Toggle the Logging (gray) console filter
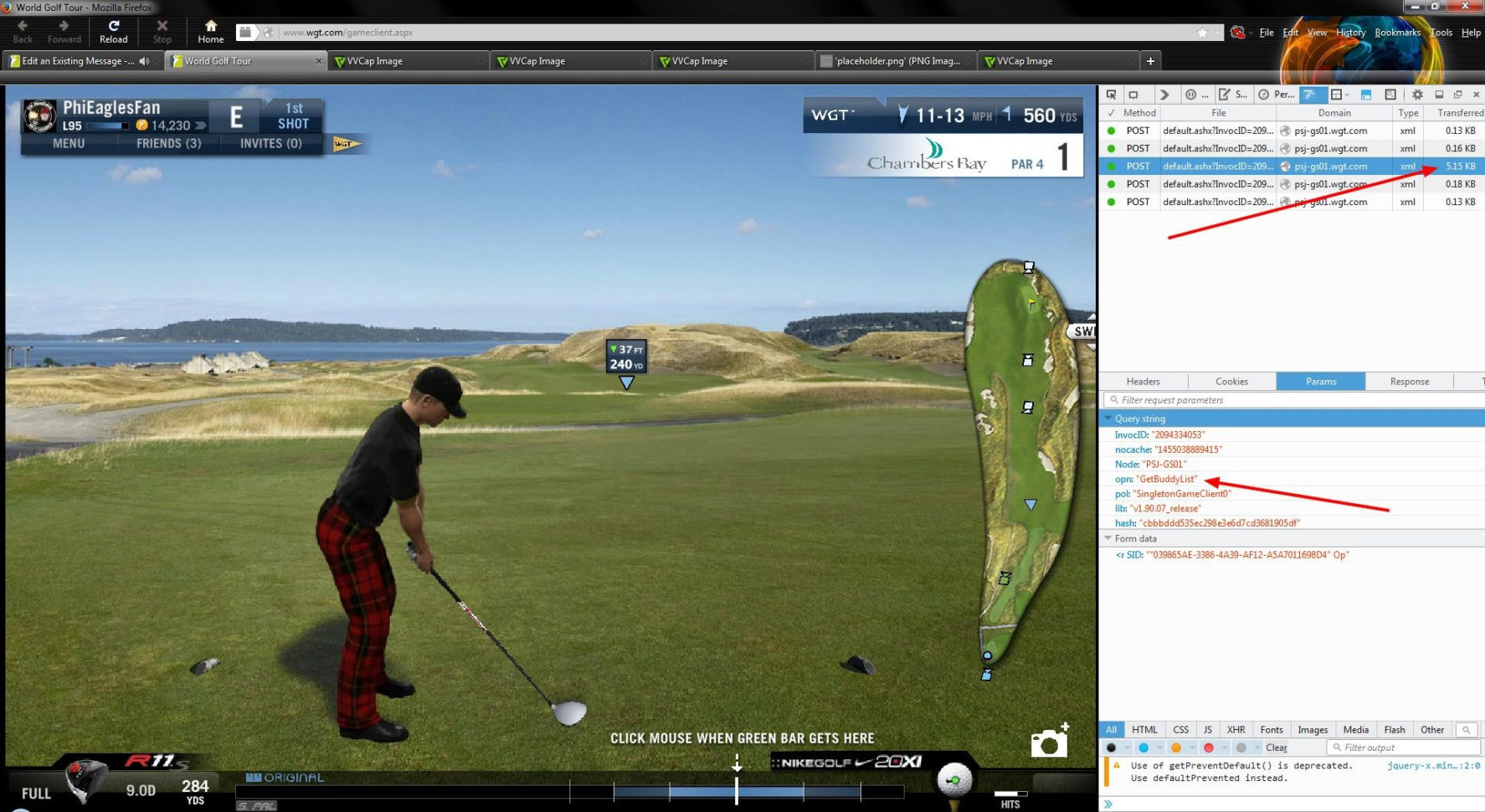Image resolution: width=1485 pixels, height=812 pixels. (x=1241, y=748)
